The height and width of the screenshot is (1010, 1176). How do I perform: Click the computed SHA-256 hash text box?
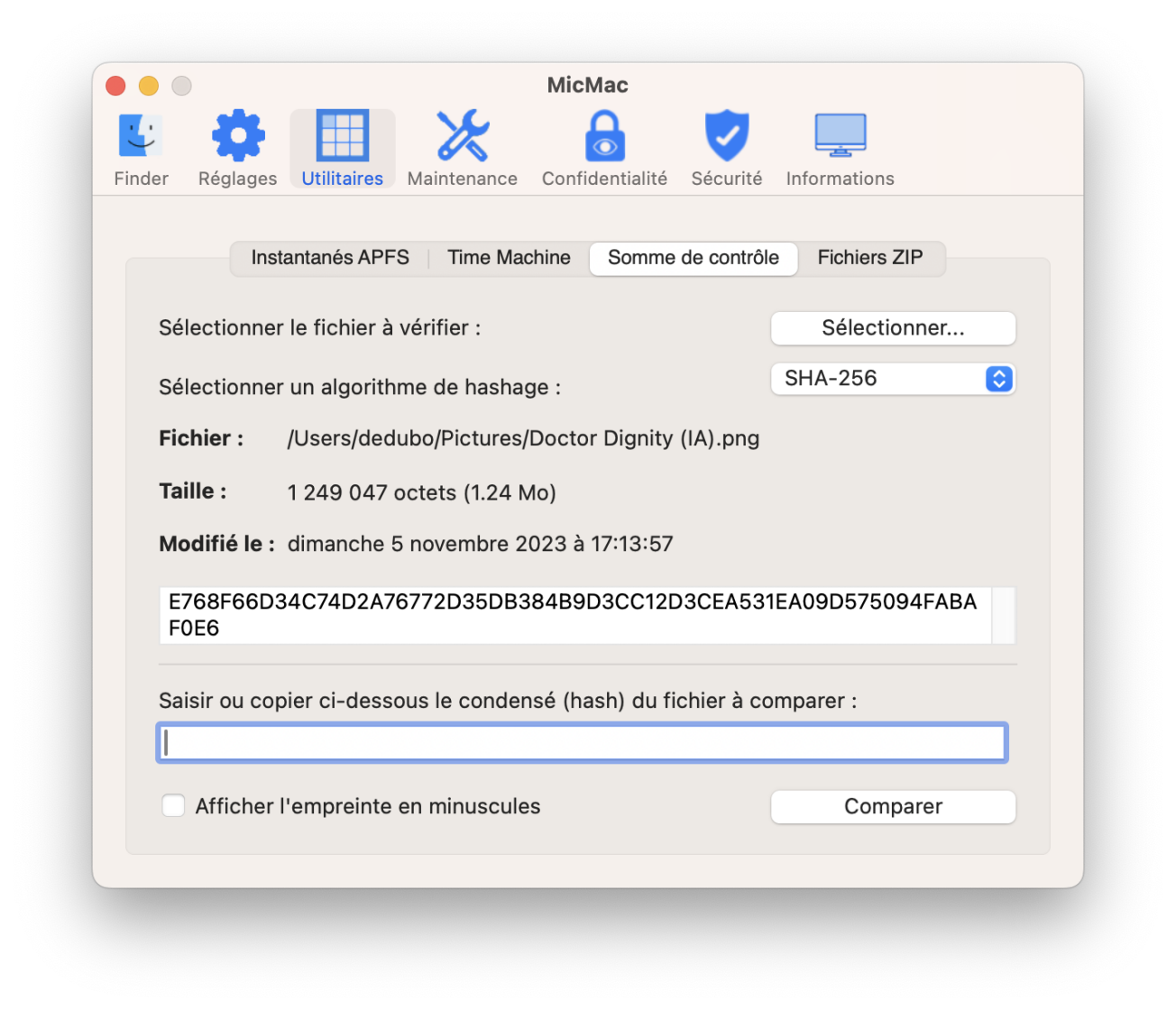[574, 615]
